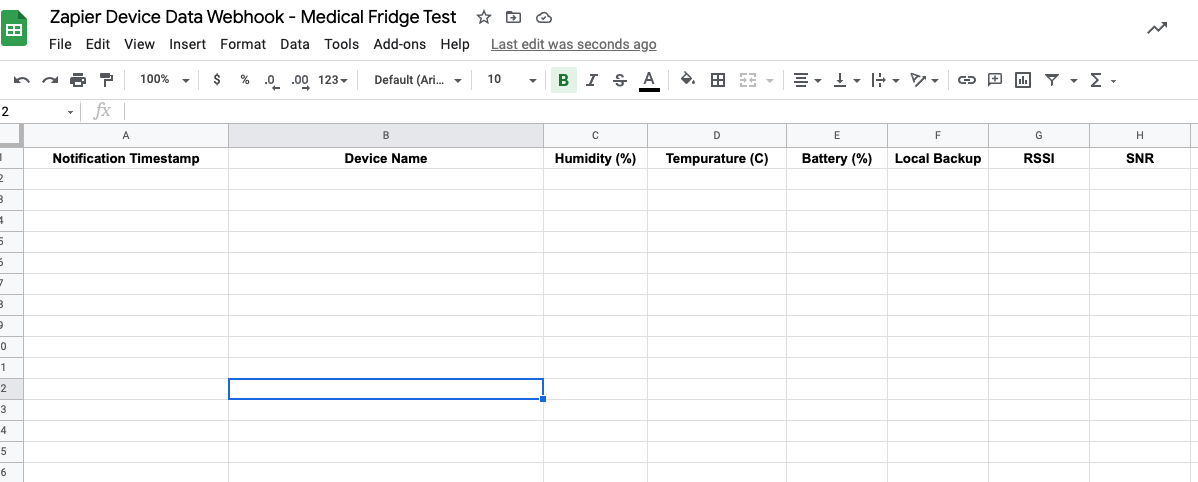This screenshot has height=482, width=1198.
Task: Open the fill color picker
Action: pos(688,79)
